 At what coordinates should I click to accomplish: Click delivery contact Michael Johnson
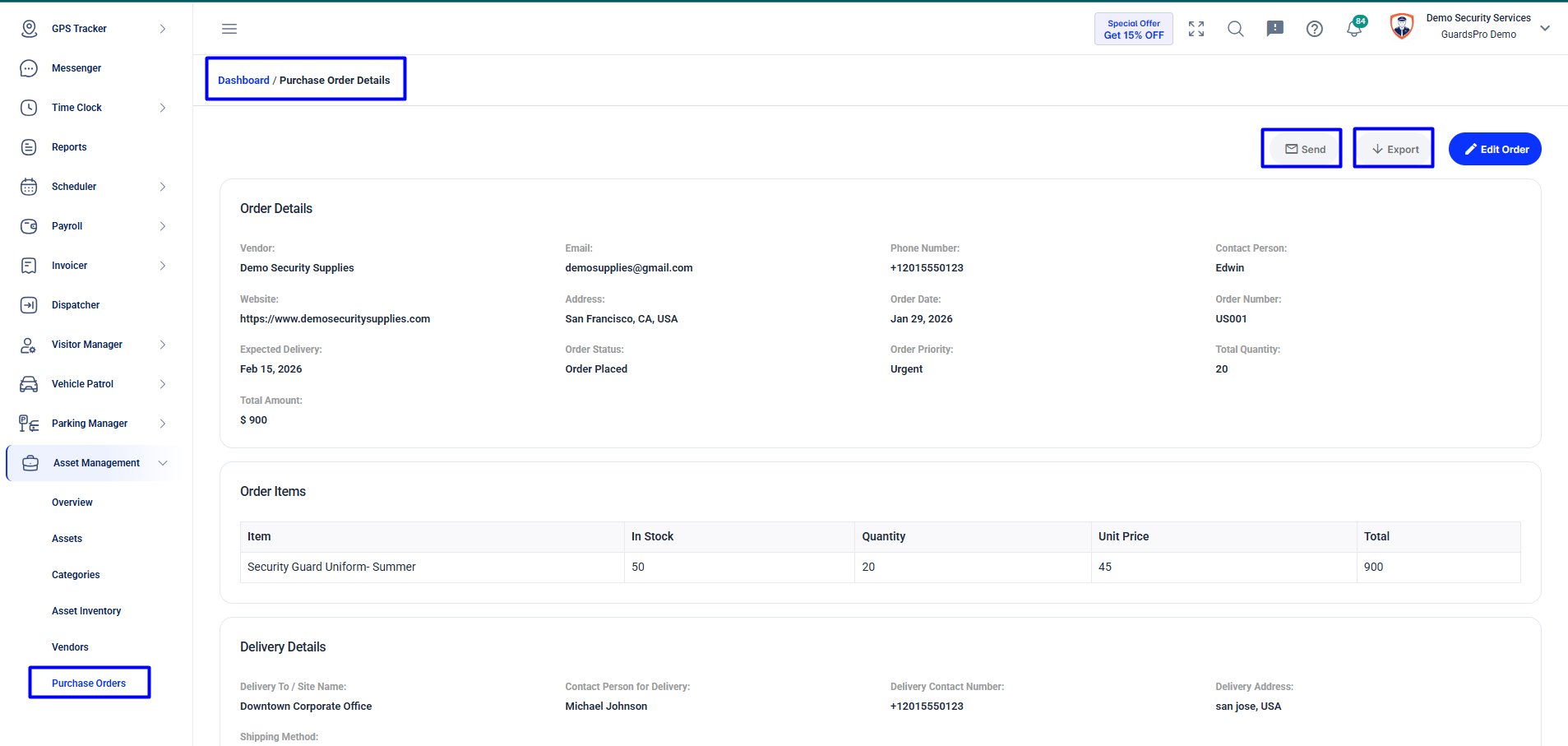point(606,707)
